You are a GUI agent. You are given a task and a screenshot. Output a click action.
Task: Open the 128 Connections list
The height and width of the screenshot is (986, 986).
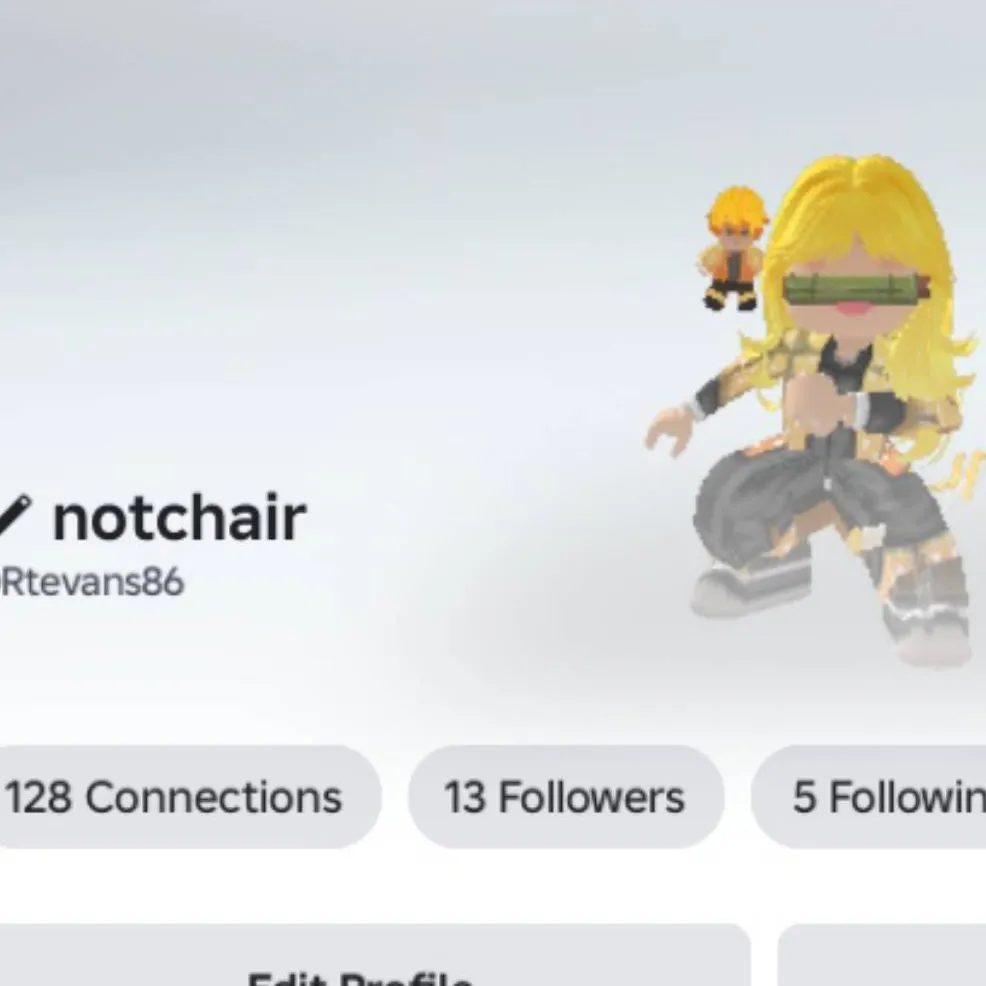[186, 797]
